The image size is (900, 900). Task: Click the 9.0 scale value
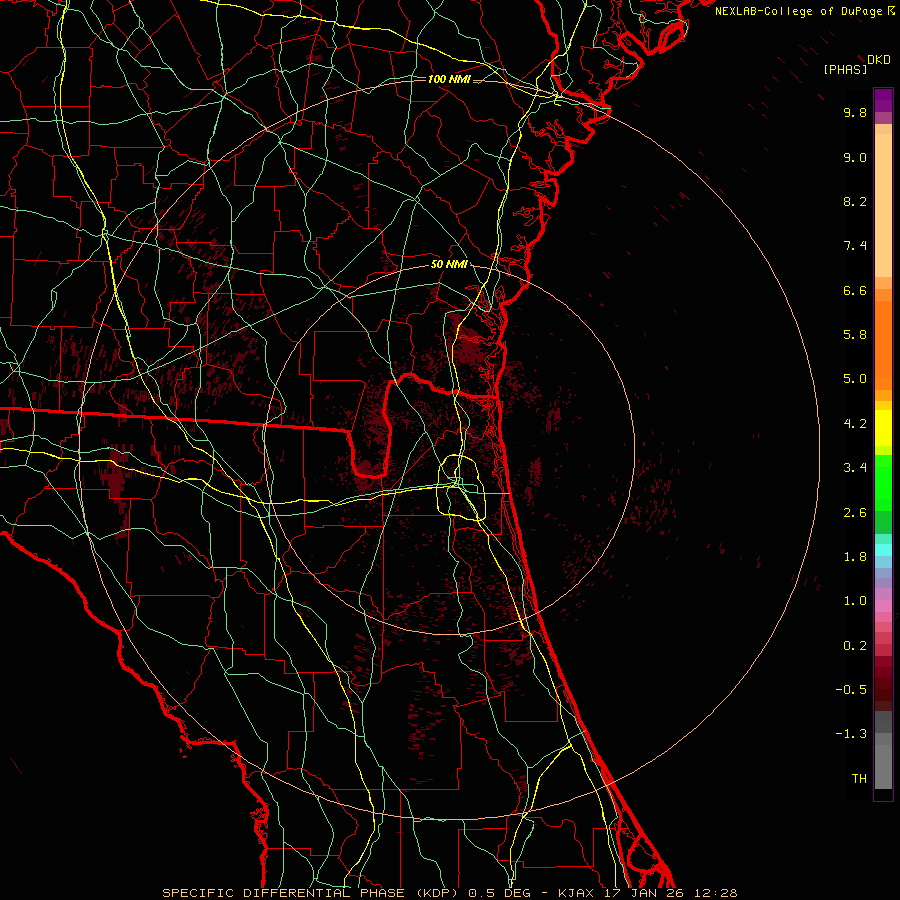[855, 157]
